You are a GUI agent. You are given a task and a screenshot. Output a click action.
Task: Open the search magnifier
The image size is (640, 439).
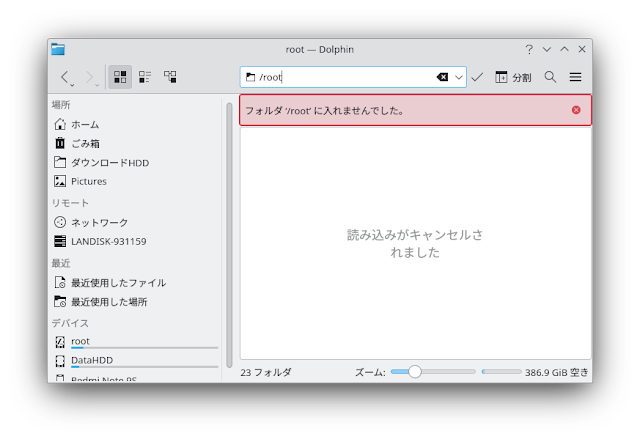[550, 77]
